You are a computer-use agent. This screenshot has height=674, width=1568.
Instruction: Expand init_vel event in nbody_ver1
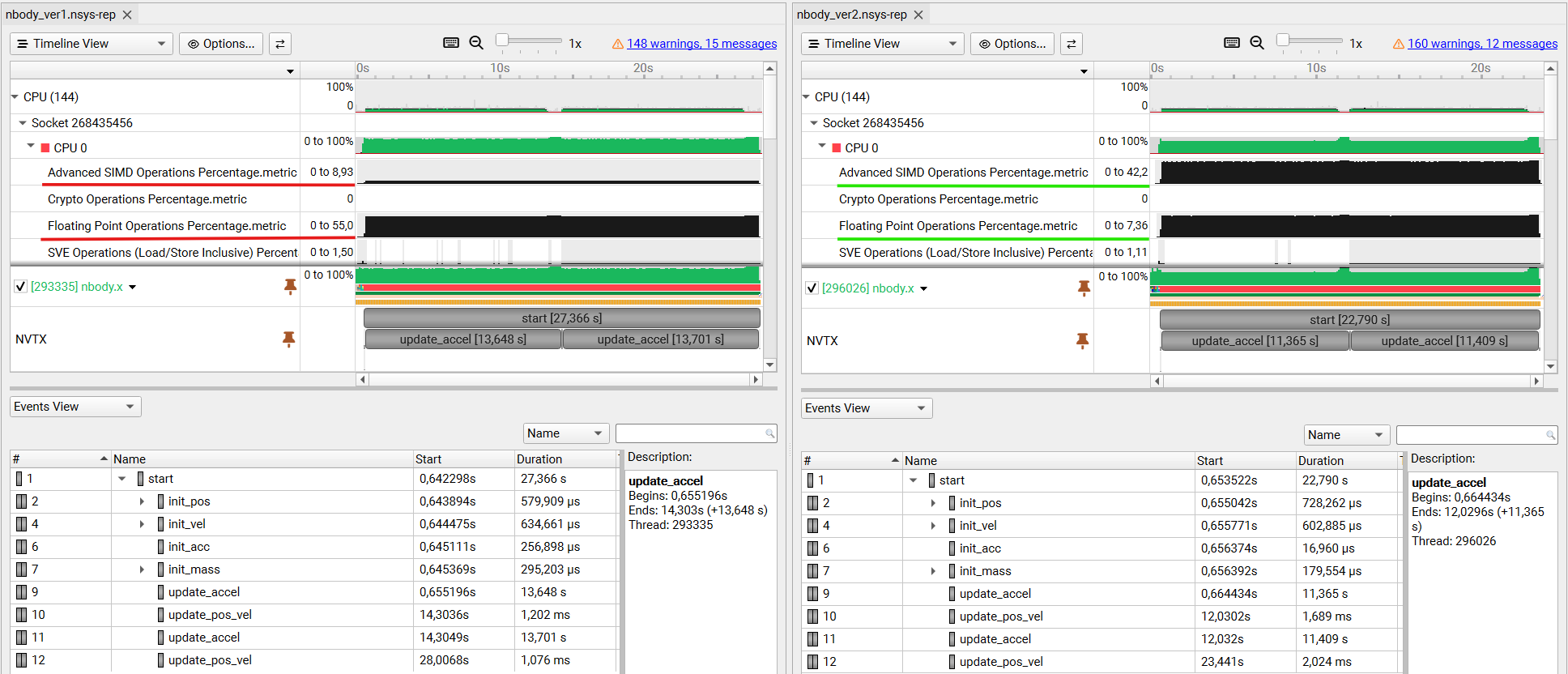tap(142, 524)
